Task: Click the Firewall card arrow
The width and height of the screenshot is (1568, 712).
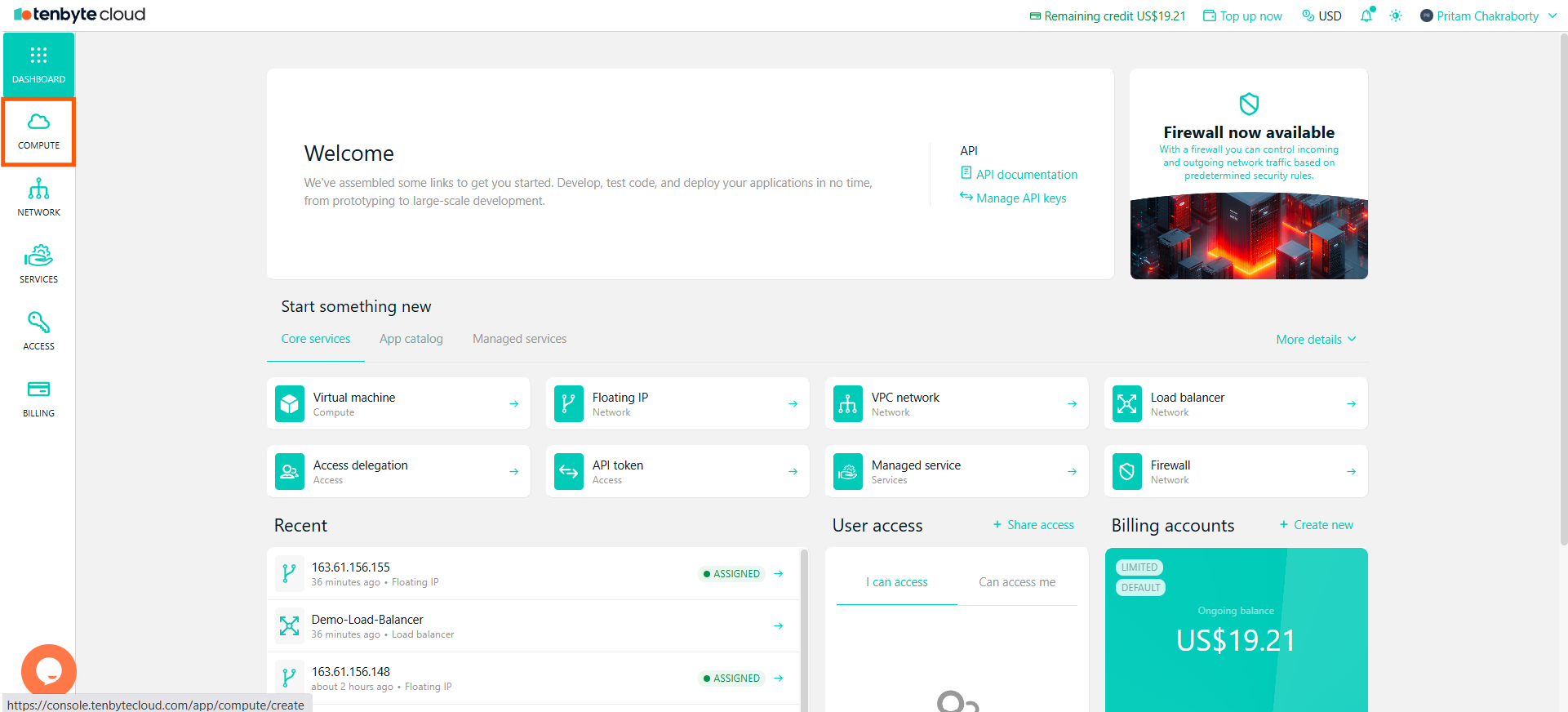Action: 1351,471
